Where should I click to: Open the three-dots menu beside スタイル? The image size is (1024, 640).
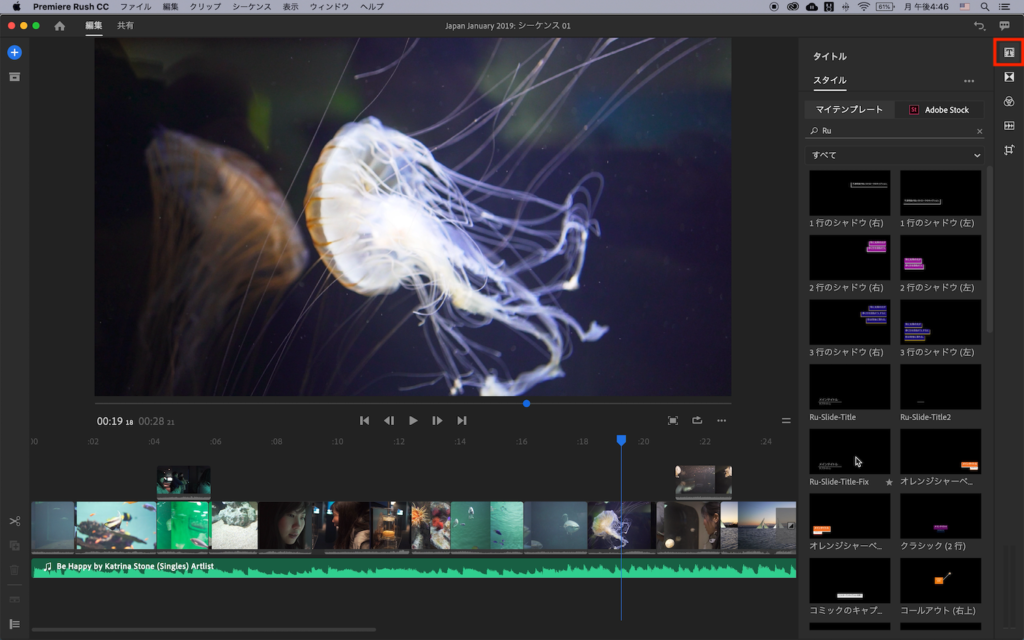[x=968, y=81]
